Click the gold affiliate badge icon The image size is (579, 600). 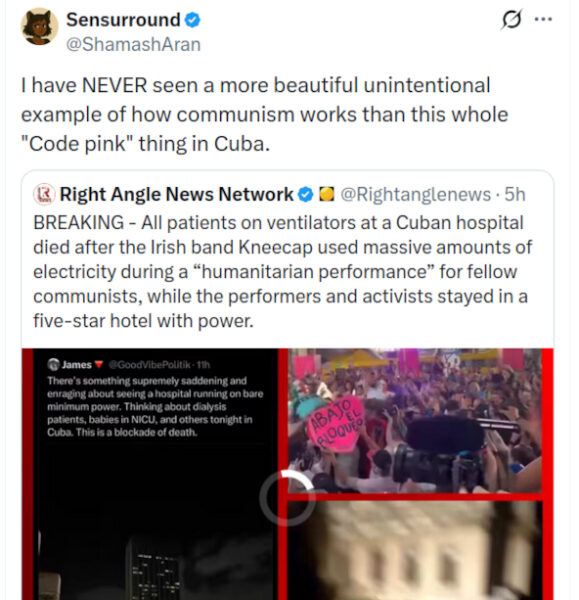[x=326, y=194]
